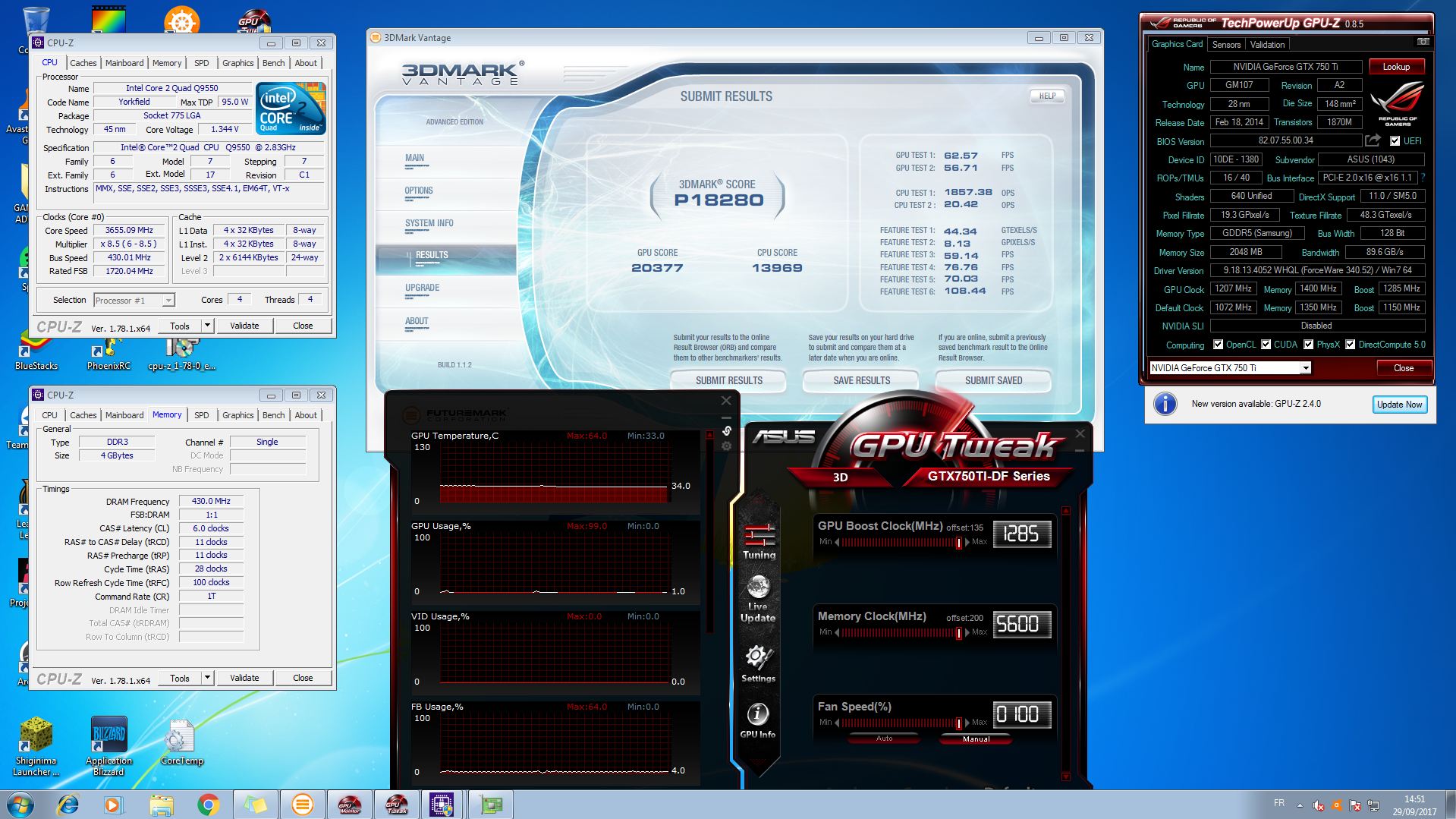Click the Memory Clock 5600 value field
This screenshot has height=819, width=1456.
pyautogui.click(x=1021, y=625)
